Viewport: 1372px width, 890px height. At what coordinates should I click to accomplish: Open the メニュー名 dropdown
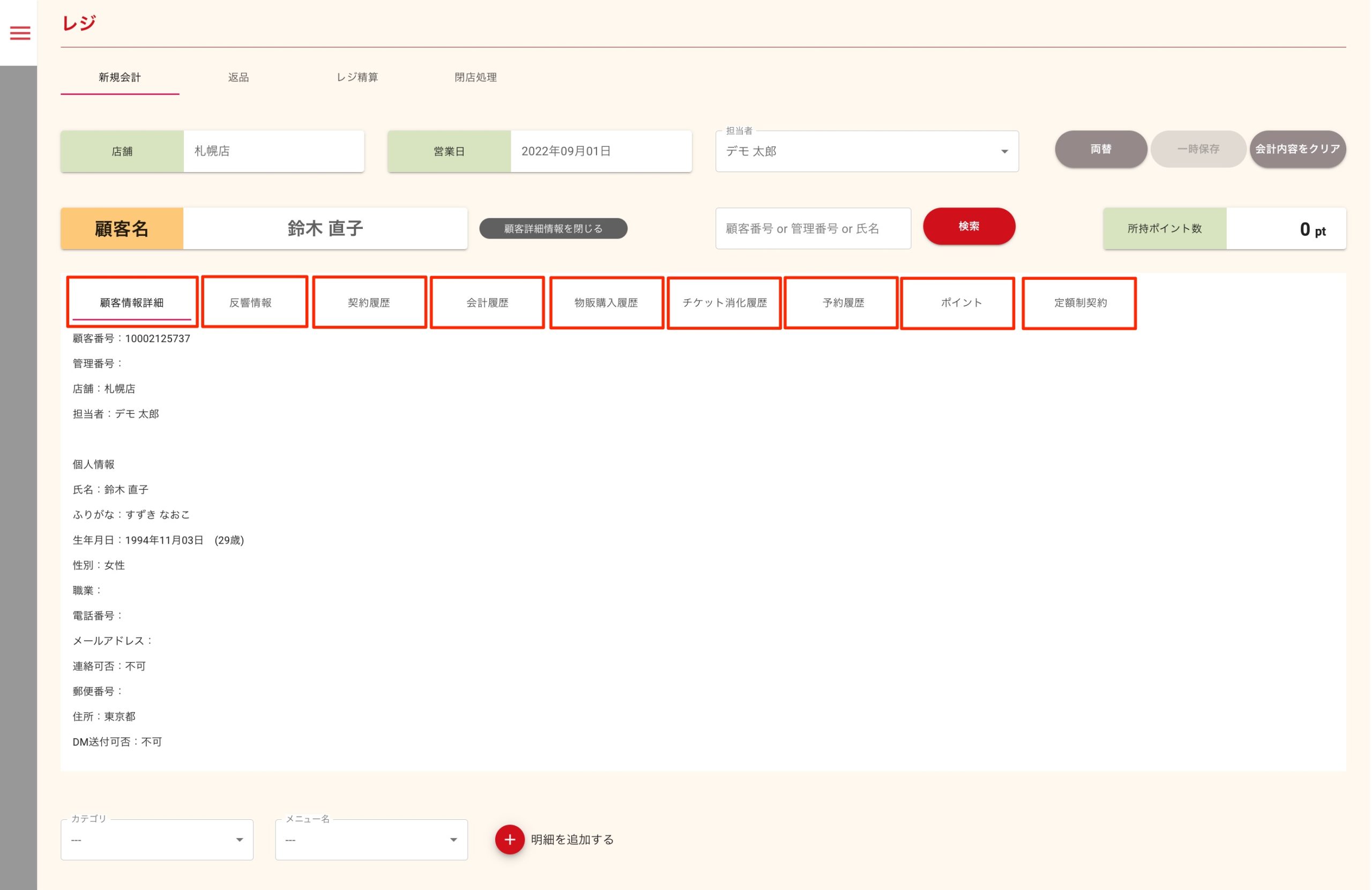tap(371, 839)
